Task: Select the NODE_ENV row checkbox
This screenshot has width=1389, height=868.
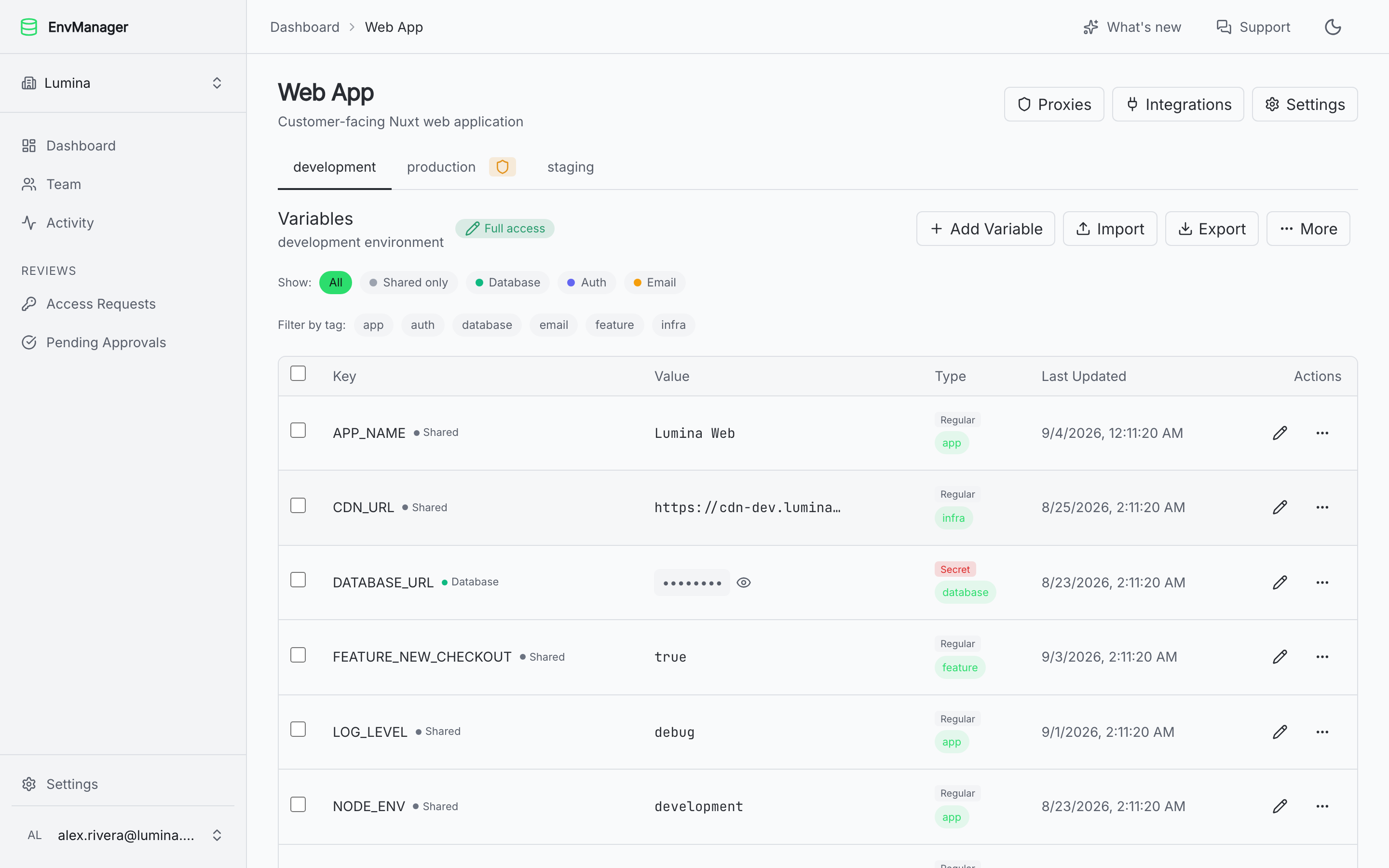Action: 298,804
